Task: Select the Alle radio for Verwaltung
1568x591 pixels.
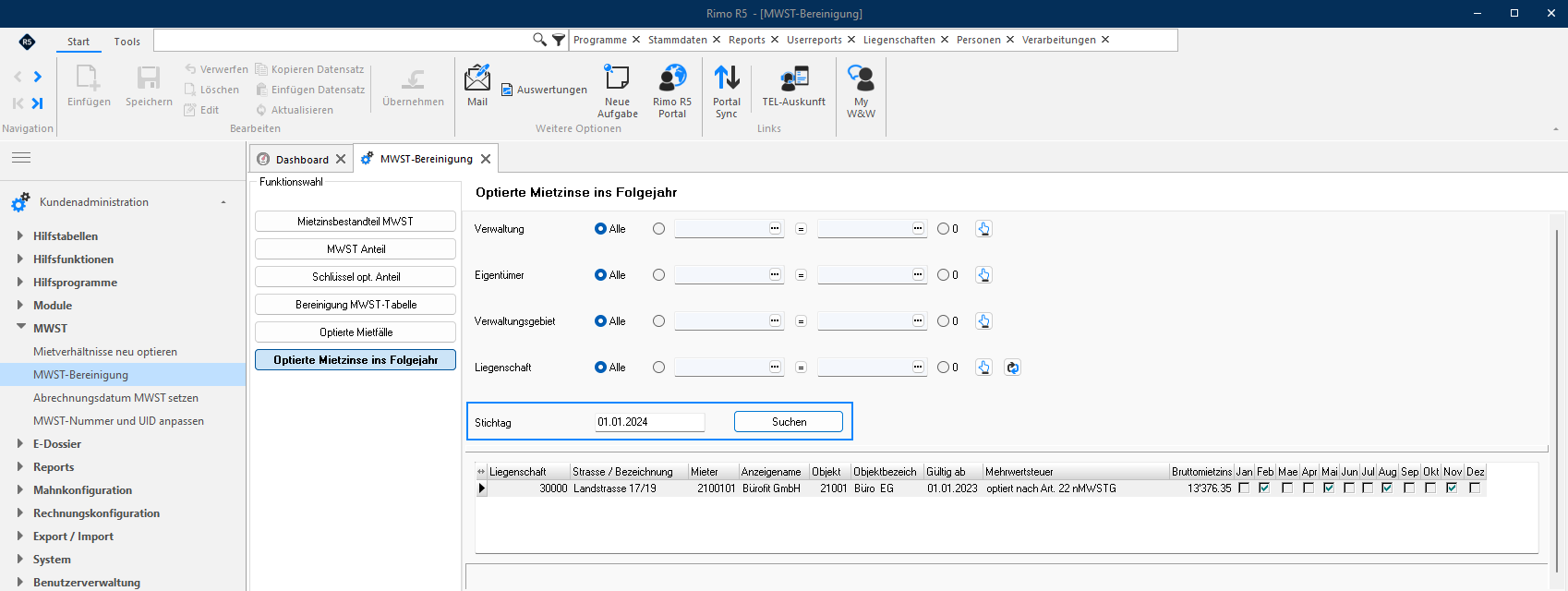Action: coord(600,229)
